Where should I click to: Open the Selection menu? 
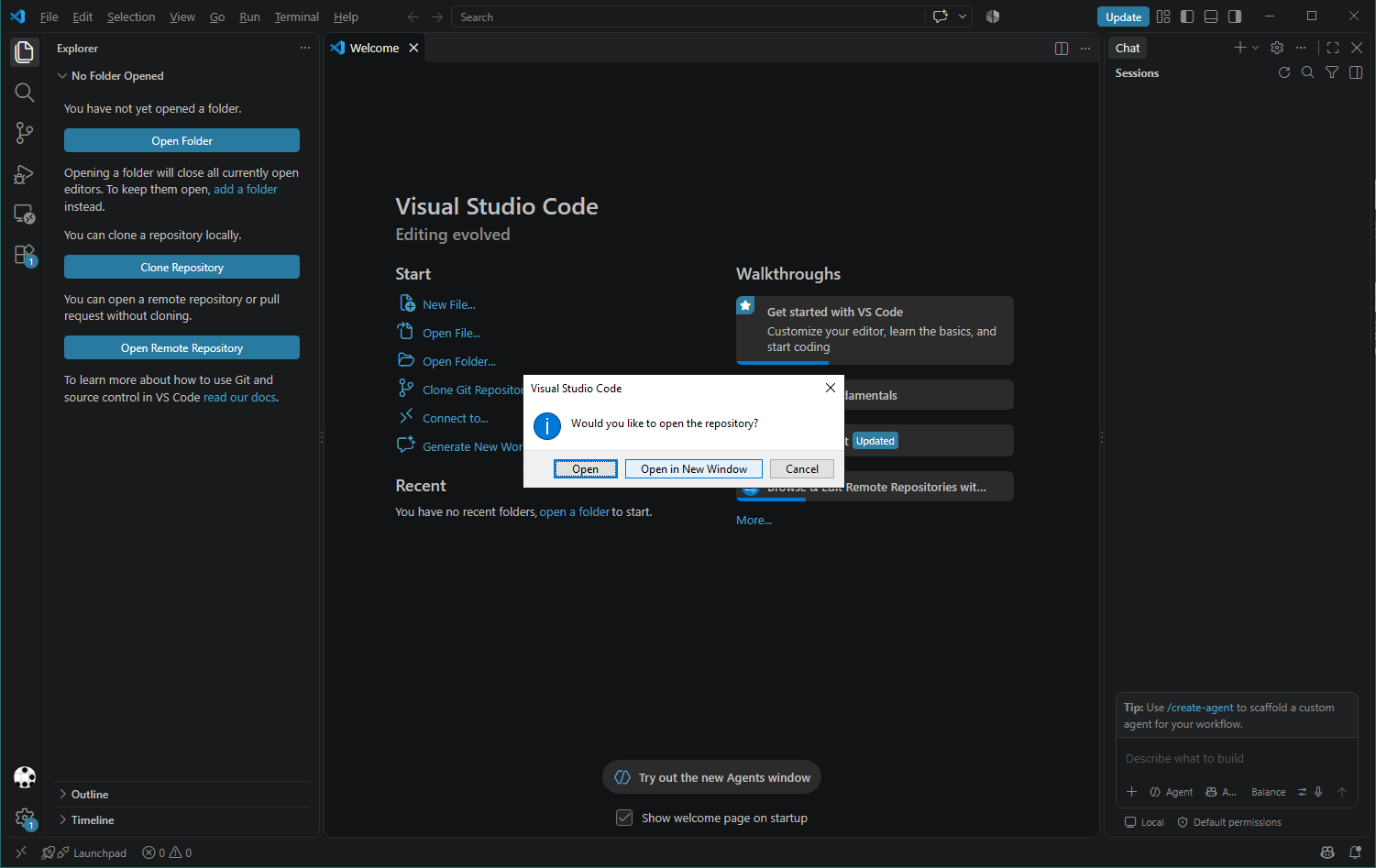131,16
